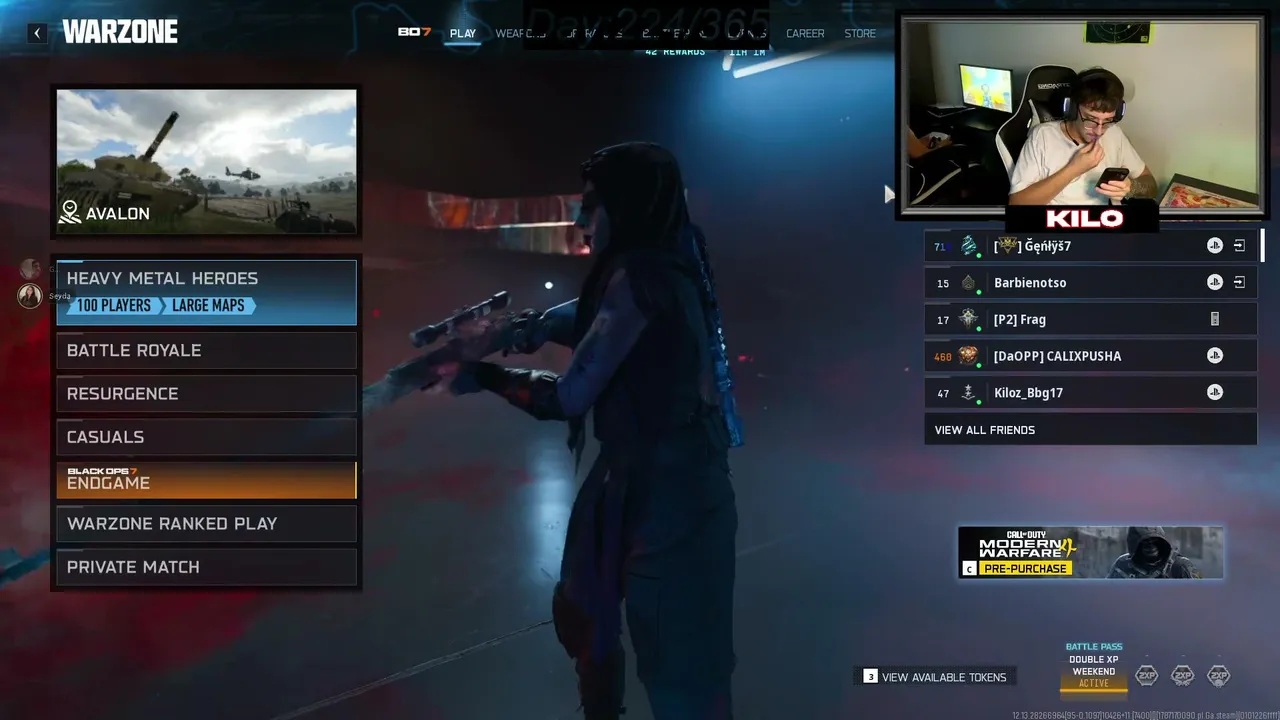Click CALIXPUSHA's prestige emblem
The height and width of the screenshot is (720, 1280).
click(x=968, y=356)
